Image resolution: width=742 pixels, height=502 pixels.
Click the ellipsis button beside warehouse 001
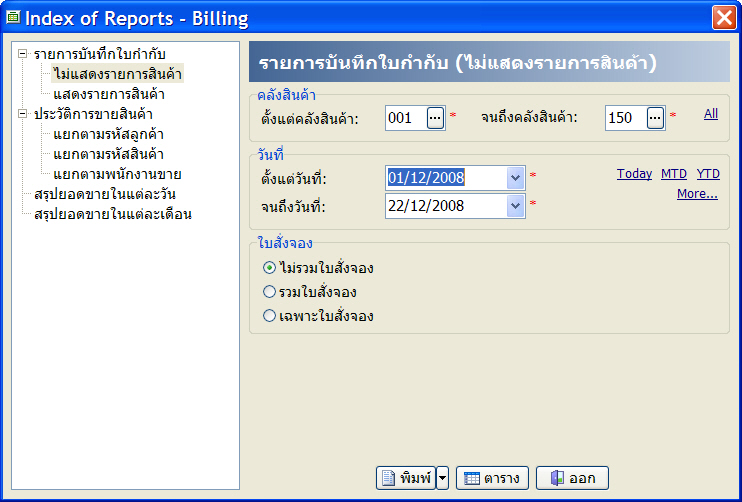[x=435, y=118]
